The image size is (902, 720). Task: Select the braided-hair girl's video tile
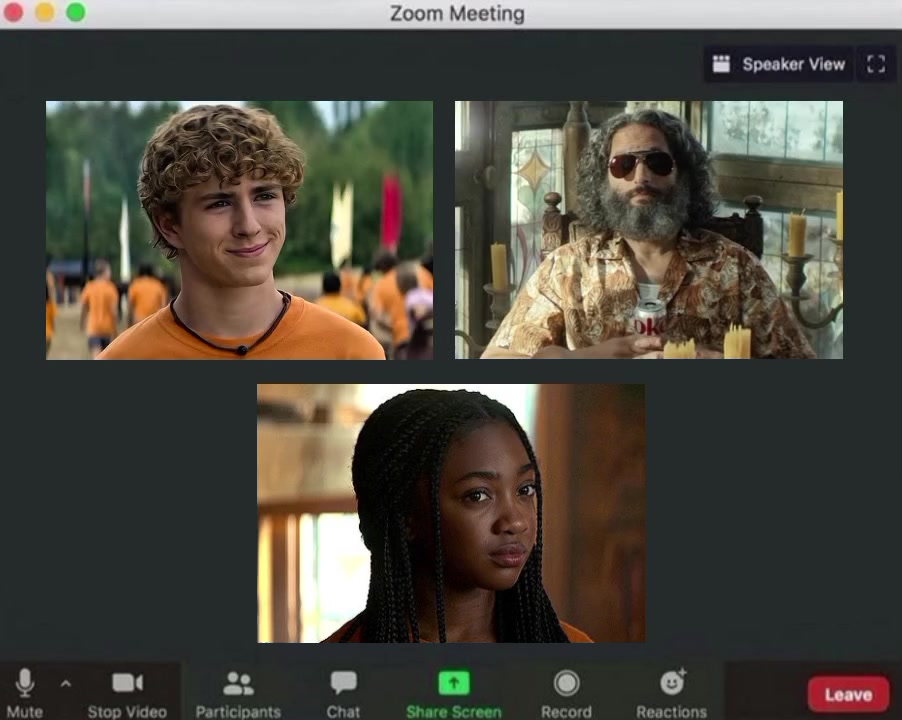pyautogui.click(x=451, y=513)
